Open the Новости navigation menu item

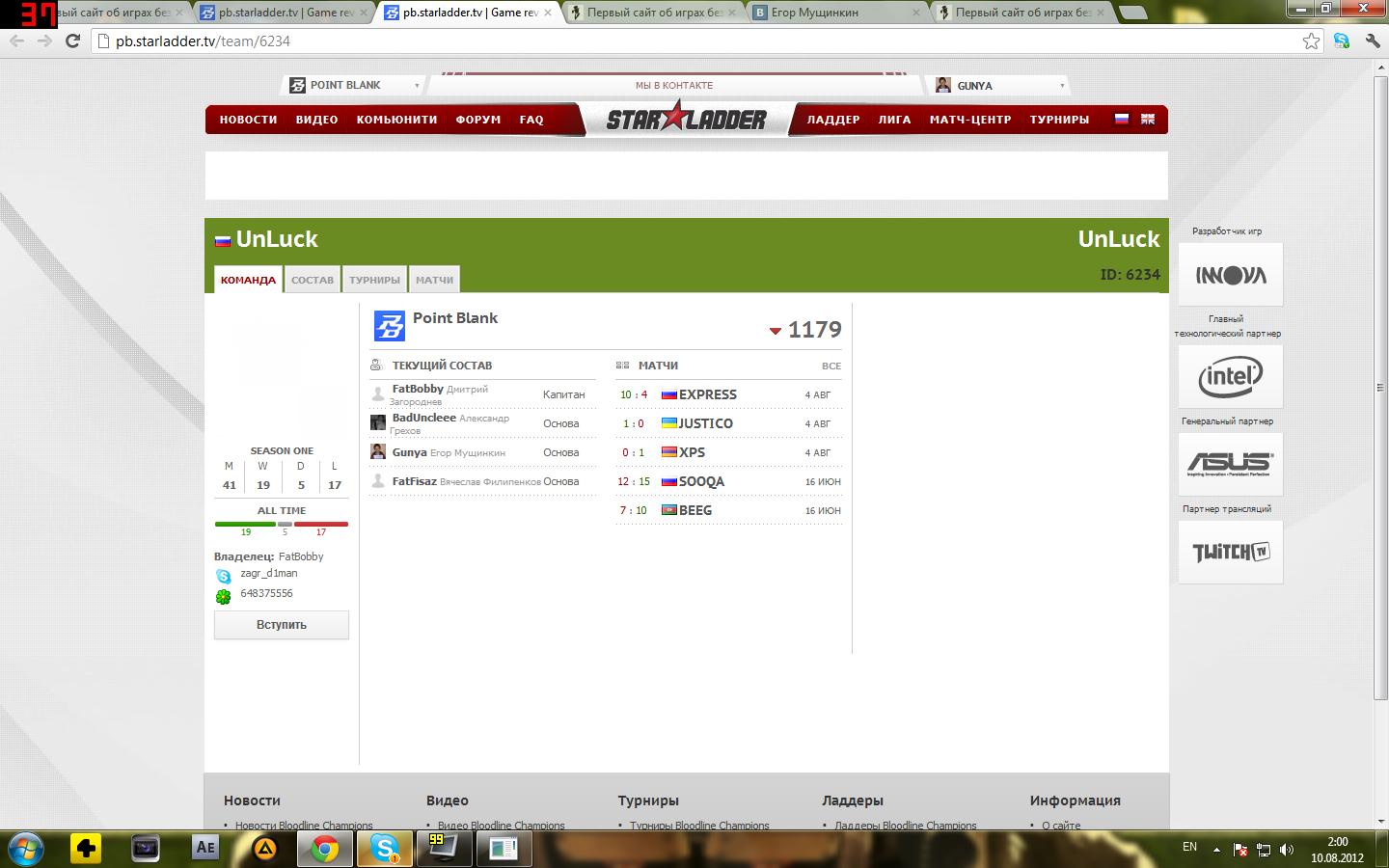248,120
